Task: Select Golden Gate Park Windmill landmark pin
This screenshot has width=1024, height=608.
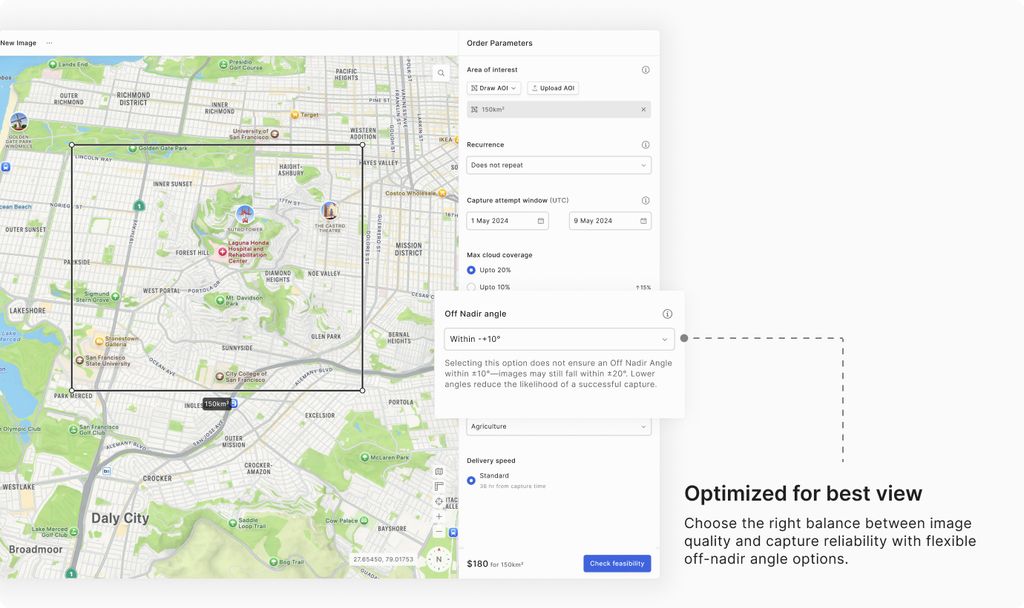Action: click(19, 122)
